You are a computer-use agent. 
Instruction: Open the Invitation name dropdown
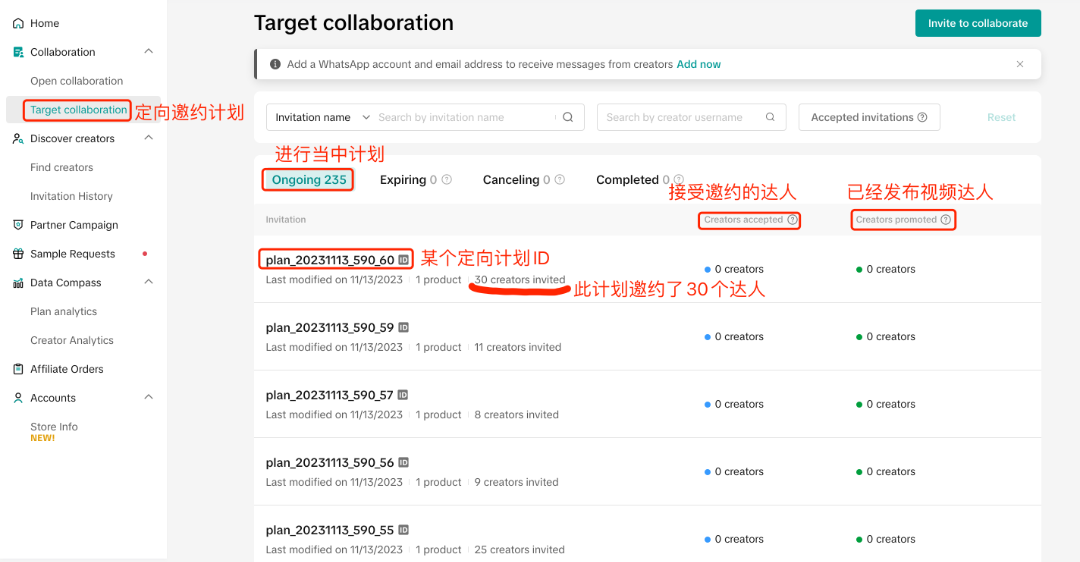322,117
